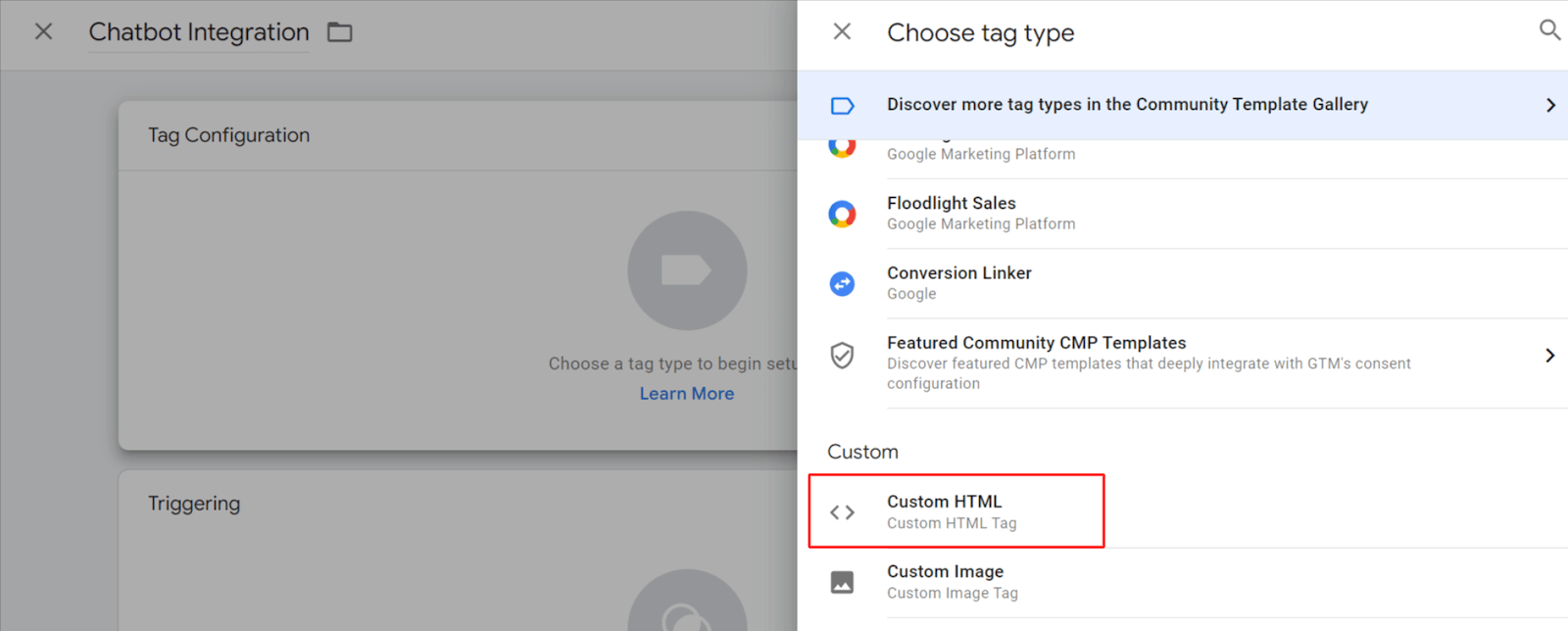
Task: Click the trigger placeholder icon in Triggering
Action: [x=687, y=600]
